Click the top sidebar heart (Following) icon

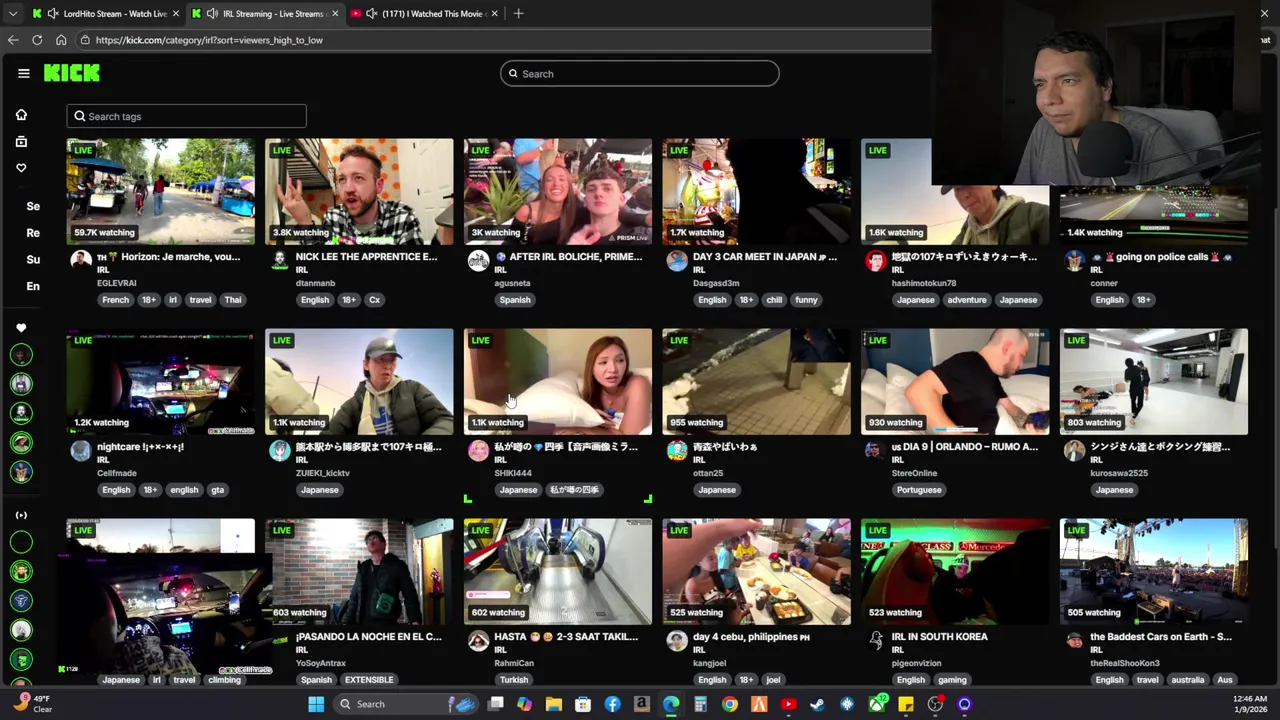21,168
